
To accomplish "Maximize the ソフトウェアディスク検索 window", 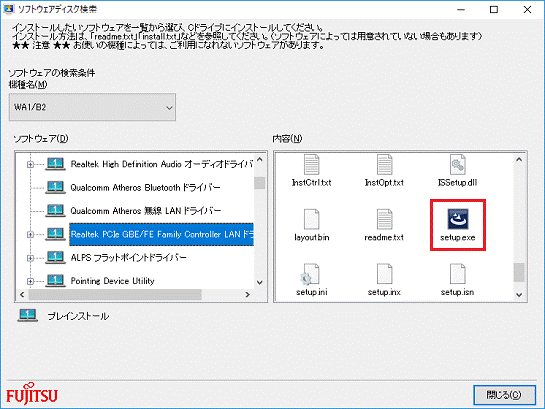I will tap(494, 9).
